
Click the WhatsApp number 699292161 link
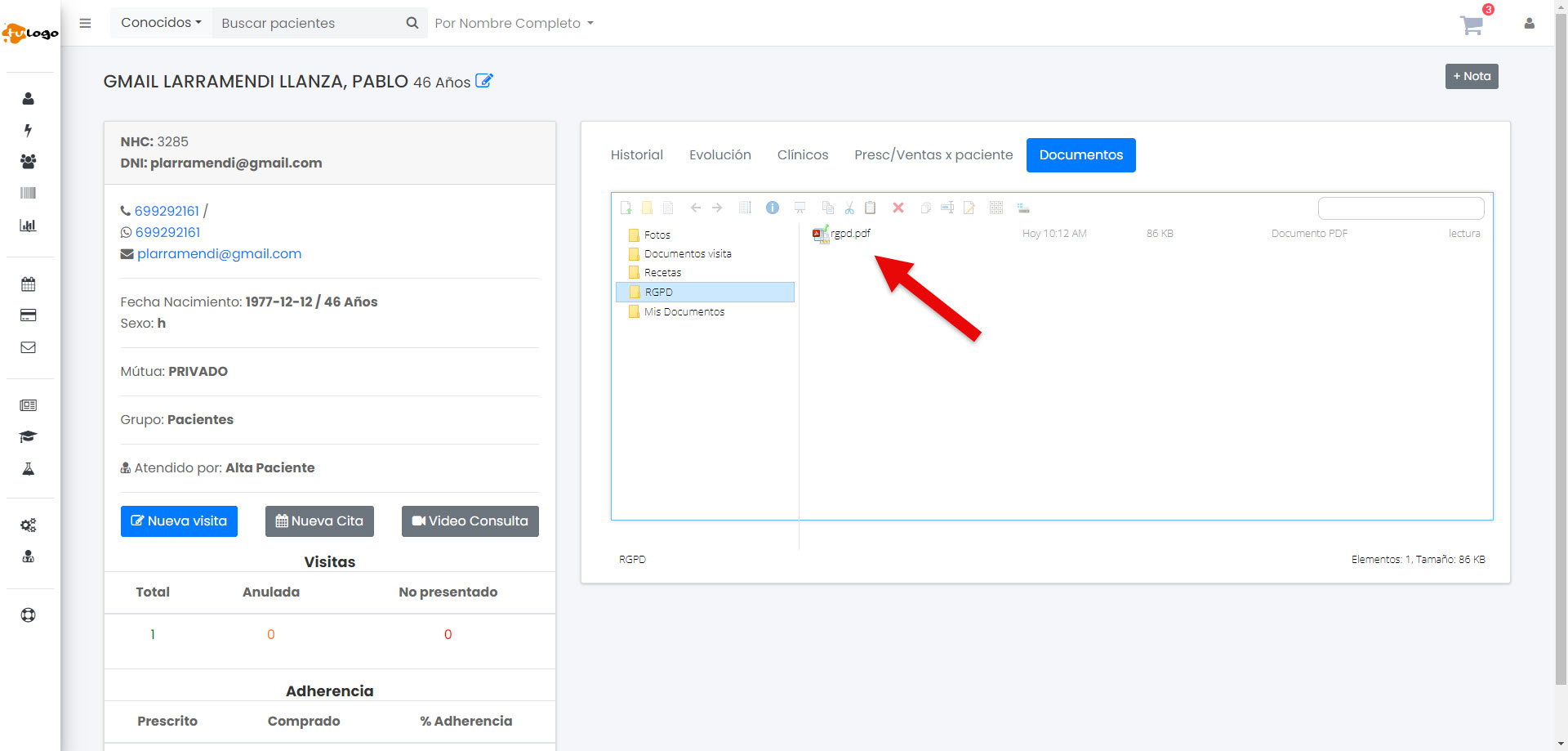(x=167, y=232)
